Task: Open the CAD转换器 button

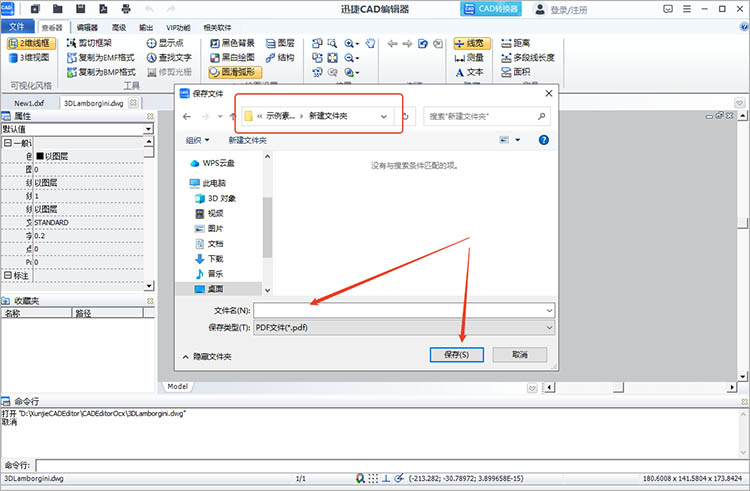Action: tap(491, 9)
